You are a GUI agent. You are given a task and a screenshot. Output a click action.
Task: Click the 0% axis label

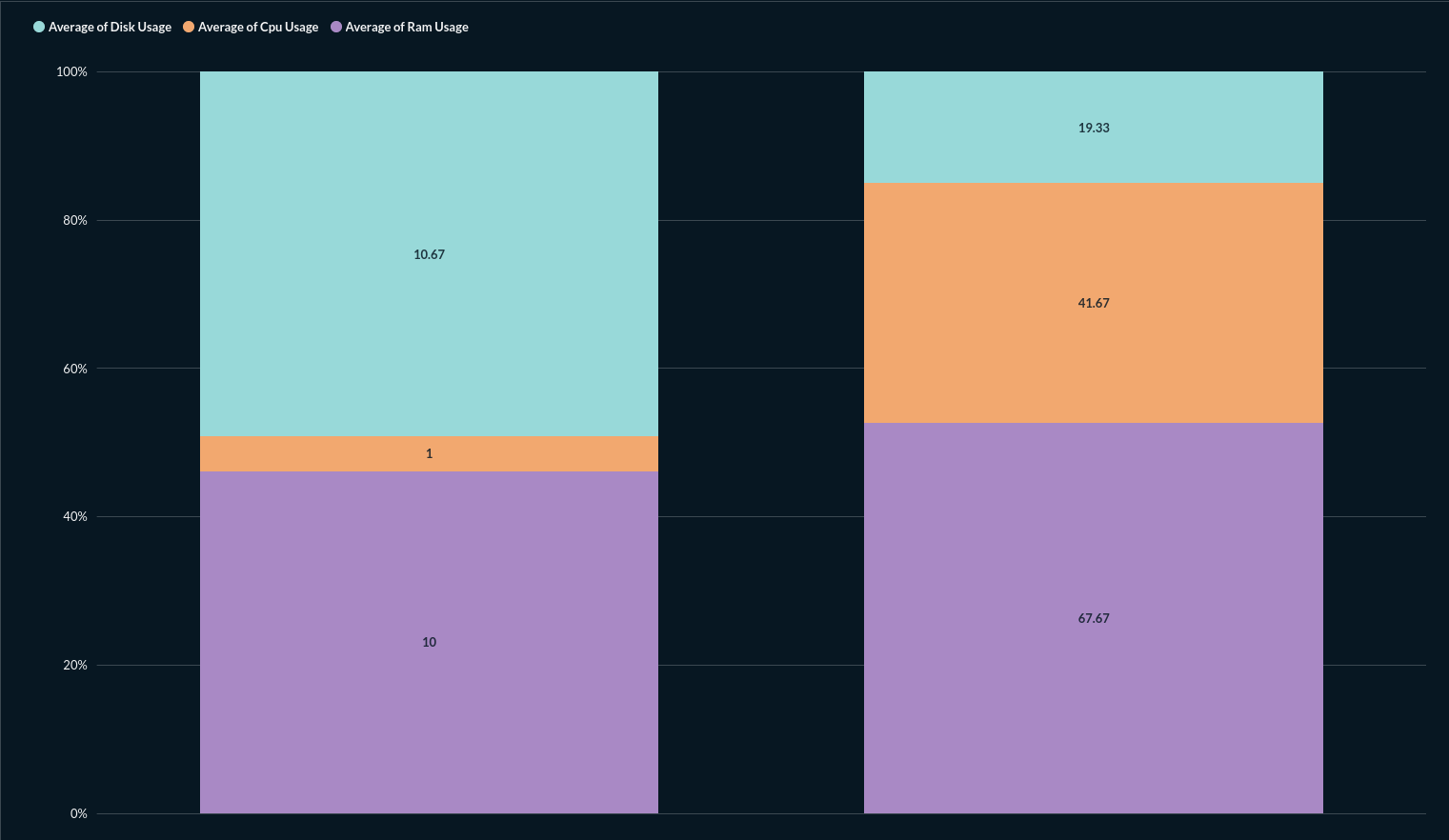[x=80, y=813]
